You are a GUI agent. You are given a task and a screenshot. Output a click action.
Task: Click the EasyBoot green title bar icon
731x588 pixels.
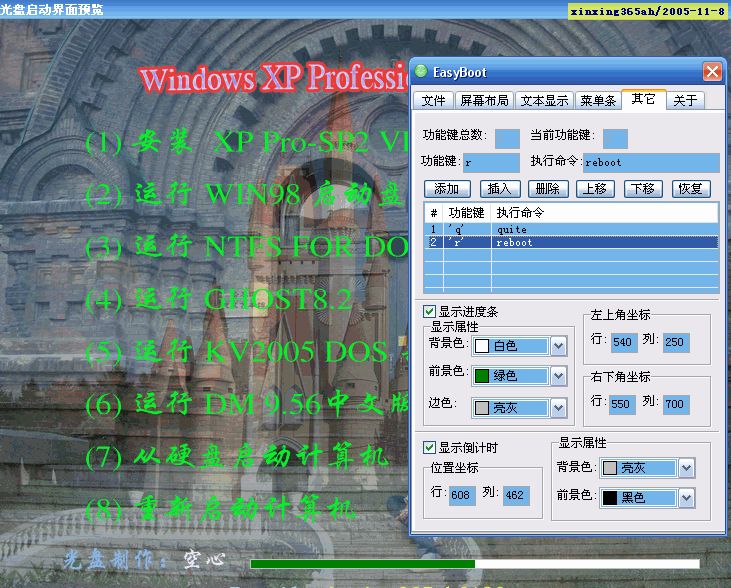coord(421,72)
